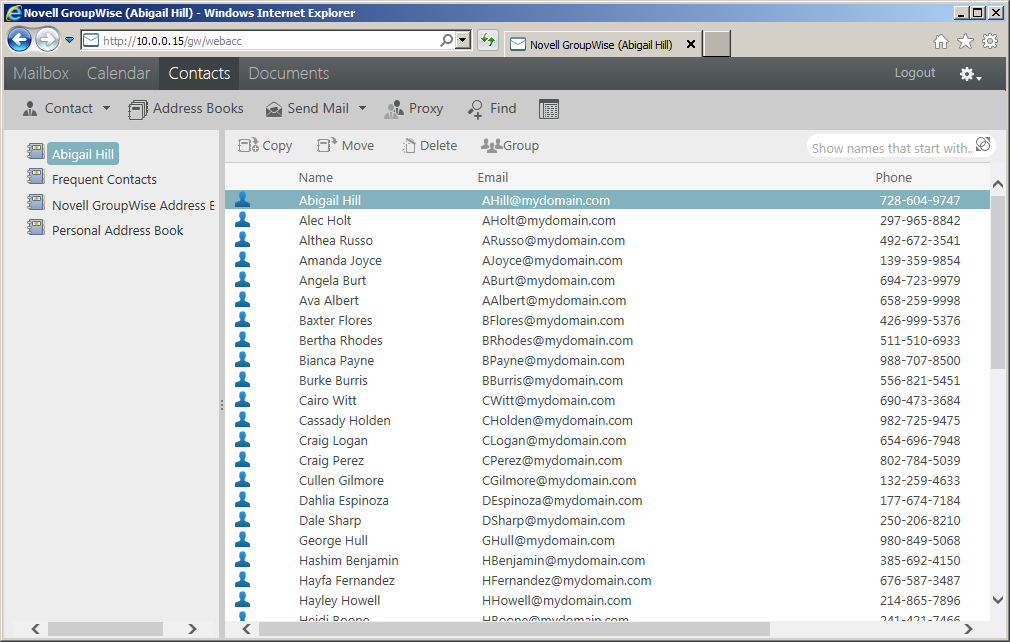Click the contact icon beside Bertha Rhodes
The image size is (1010, 642).
[x=242, y=339]
